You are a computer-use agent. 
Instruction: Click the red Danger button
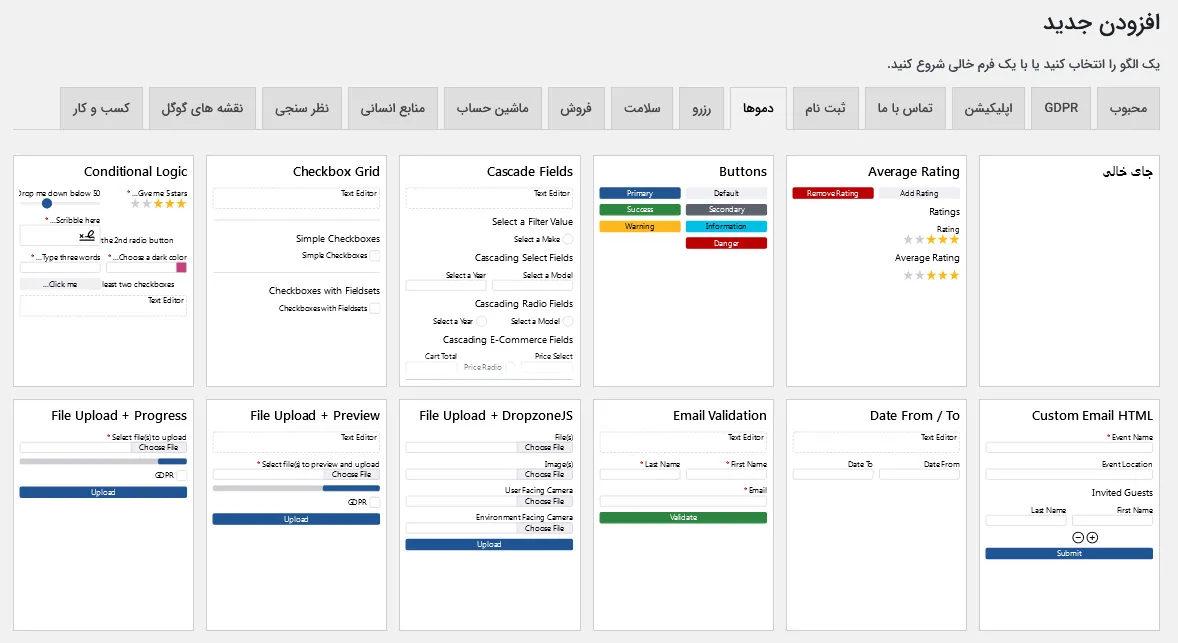pos(726,243)
